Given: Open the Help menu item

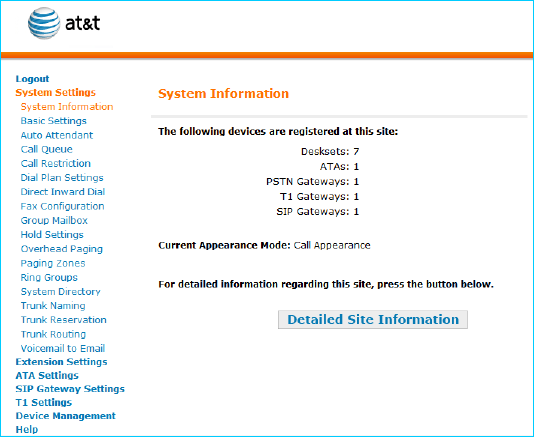Looking at the screenshot, I should (27, 430).
